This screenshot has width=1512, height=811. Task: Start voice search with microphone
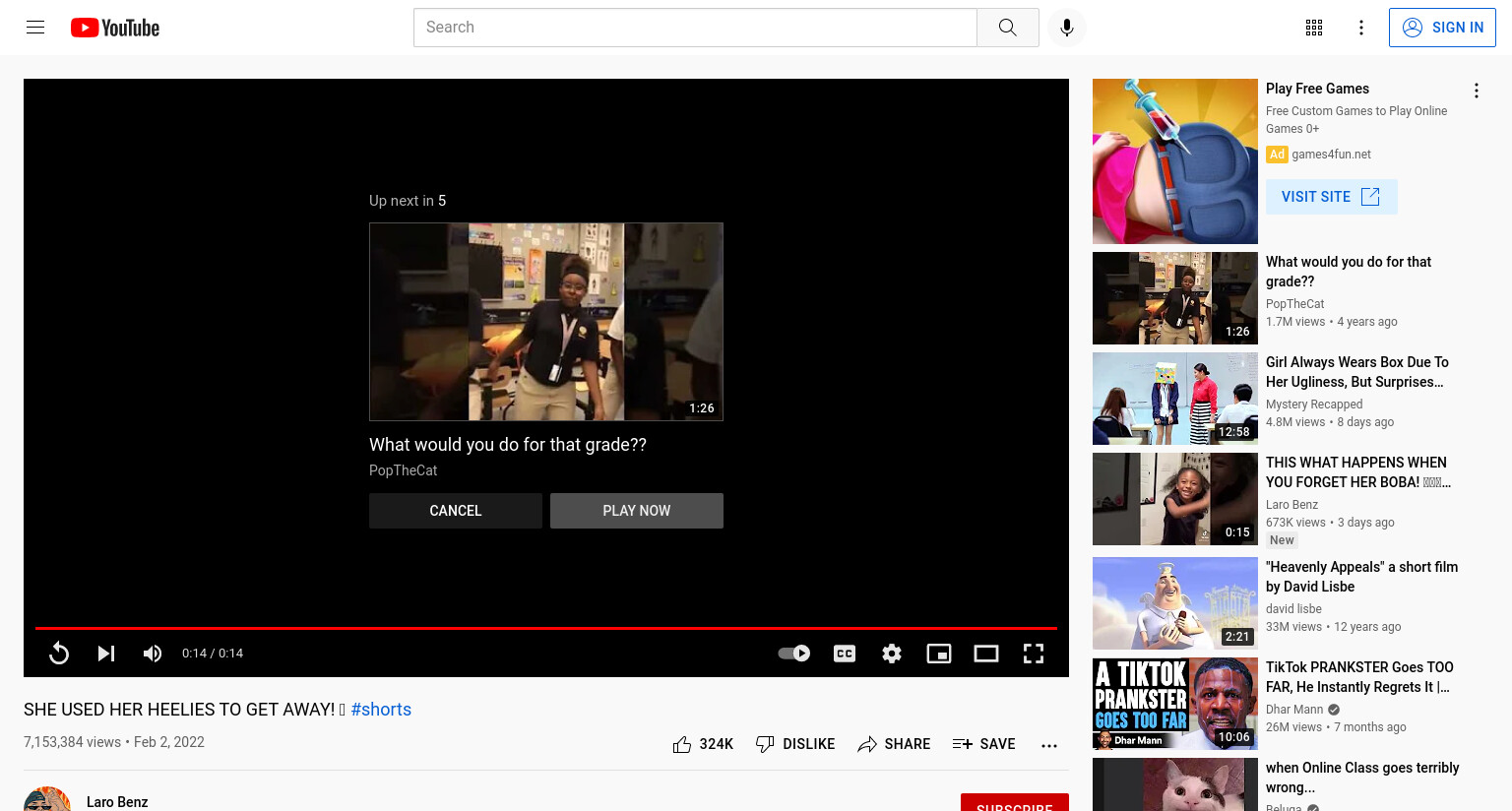(1067, 28)
